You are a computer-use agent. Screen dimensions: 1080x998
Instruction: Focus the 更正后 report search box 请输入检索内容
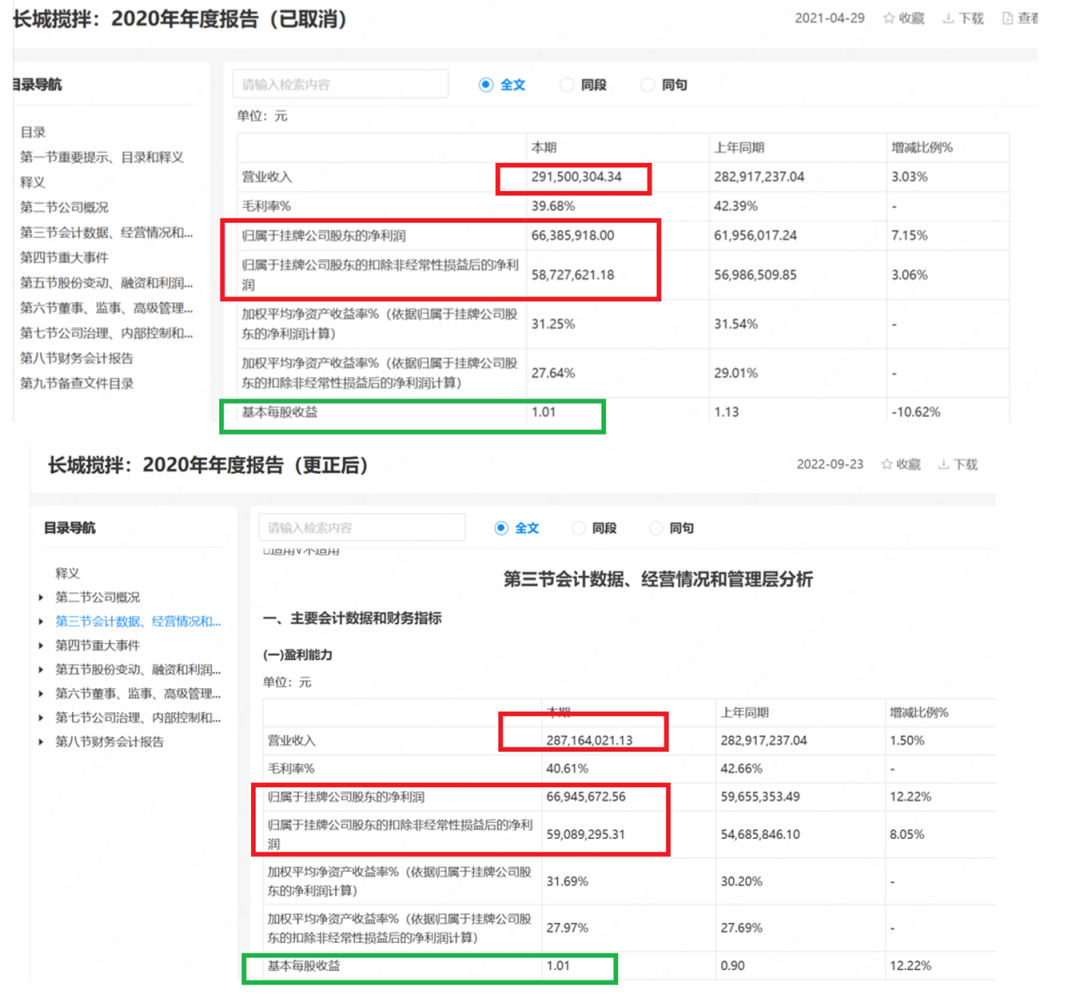362,528
